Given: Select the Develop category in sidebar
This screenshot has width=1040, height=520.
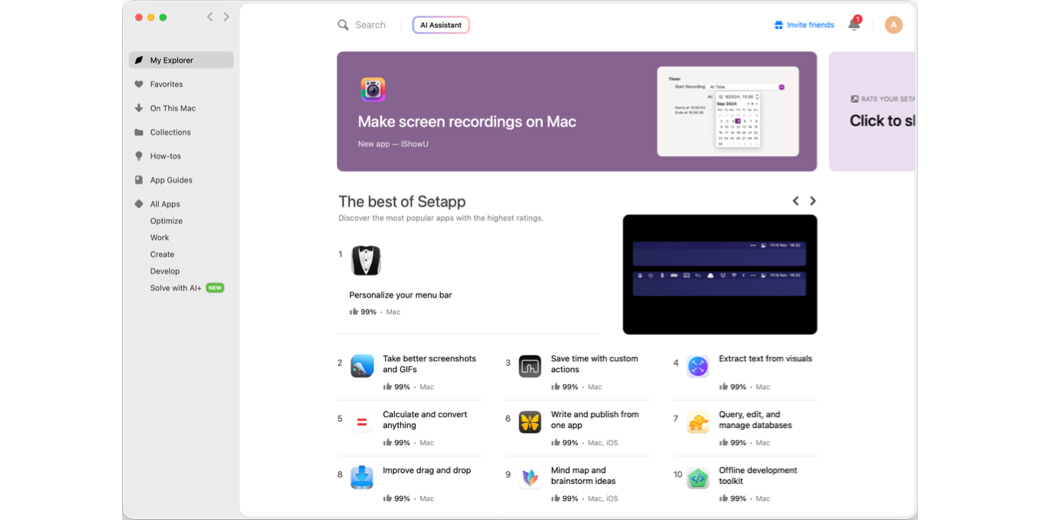Looking at the screenshot, I should point(165,271).
